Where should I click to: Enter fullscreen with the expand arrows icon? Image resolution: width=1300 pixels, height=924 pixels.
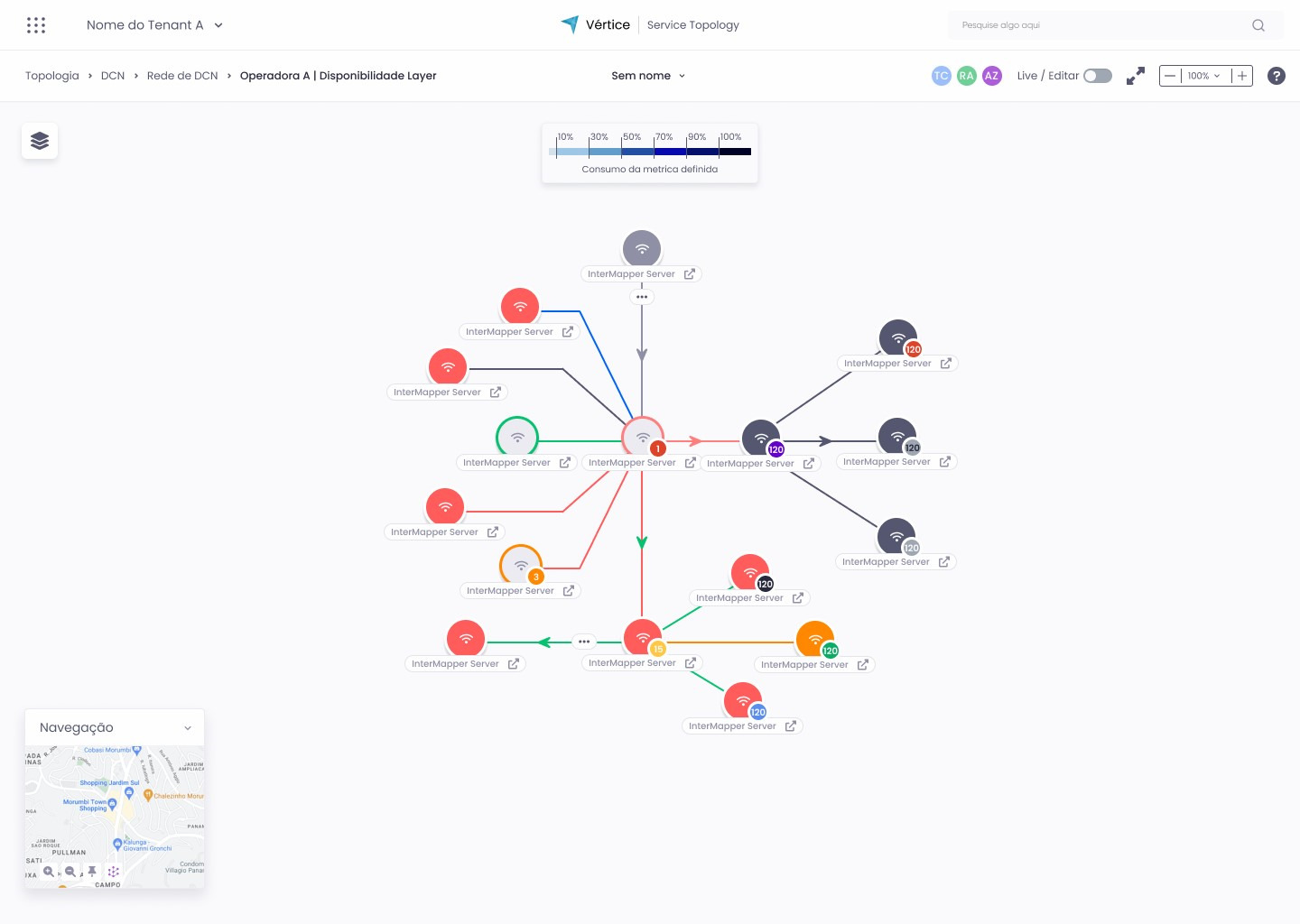point(1136,76)
